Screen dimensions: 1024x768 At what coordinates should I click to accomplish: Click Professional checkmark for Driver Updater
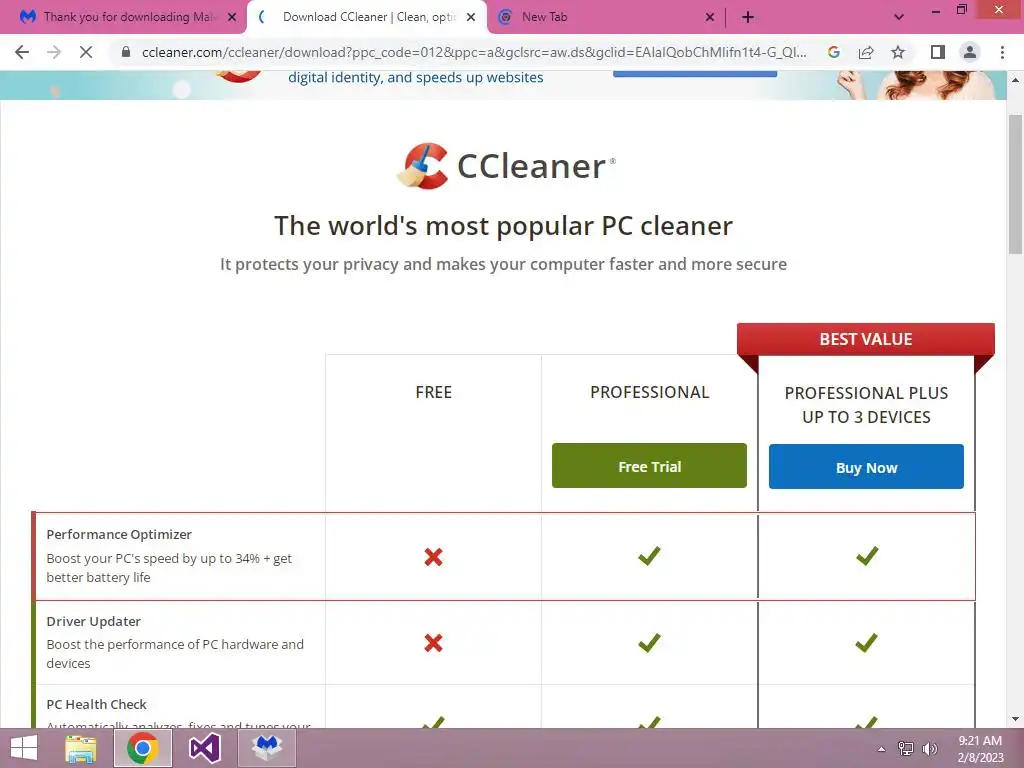(649, 642)
